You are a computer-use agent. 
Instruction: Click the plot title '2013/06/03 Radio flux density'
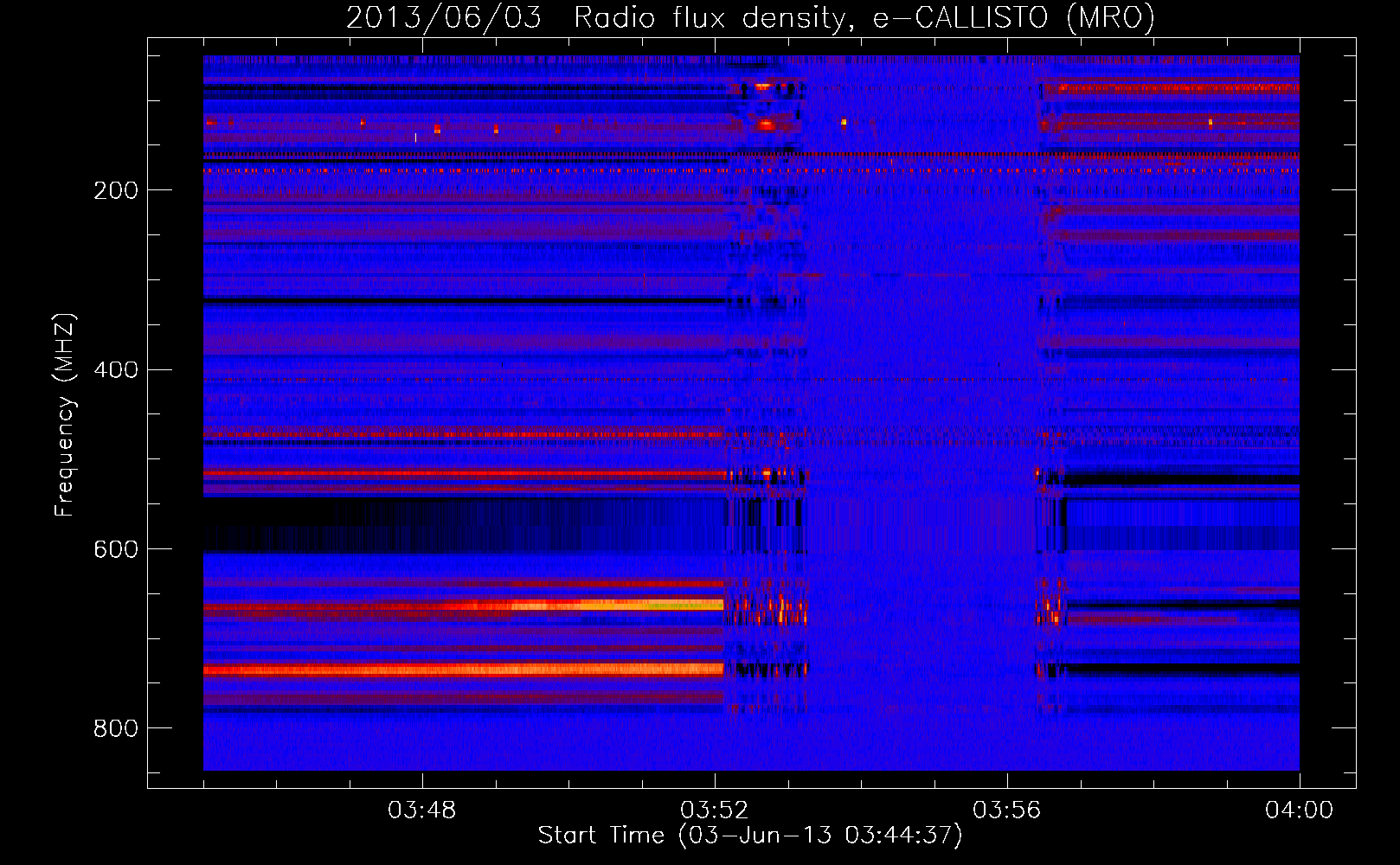click(750, 17)
